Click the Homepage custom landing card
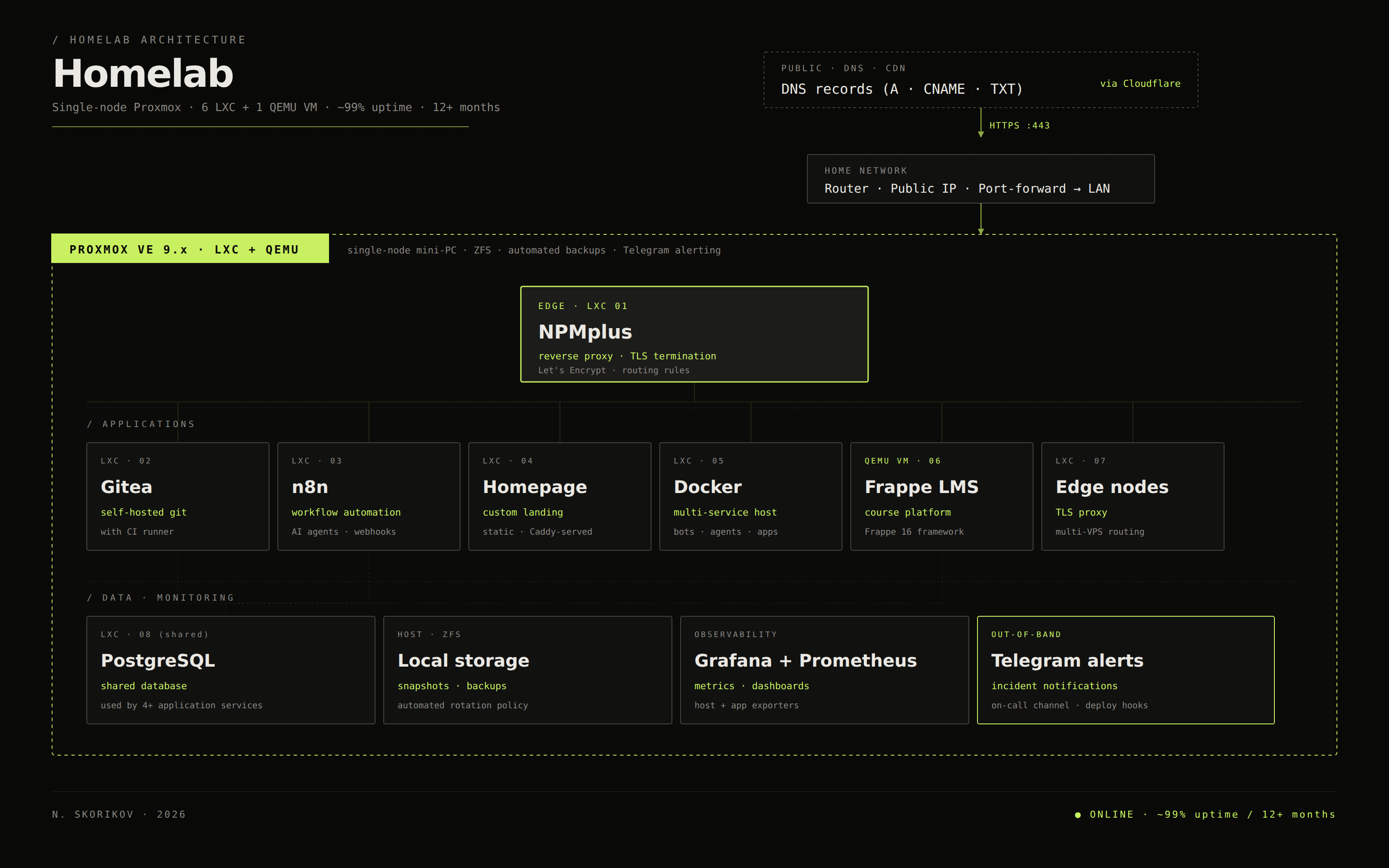Image resolution: width=1389 pixels, height=868 pixels. pyautogui.click(x=560, y=496)
